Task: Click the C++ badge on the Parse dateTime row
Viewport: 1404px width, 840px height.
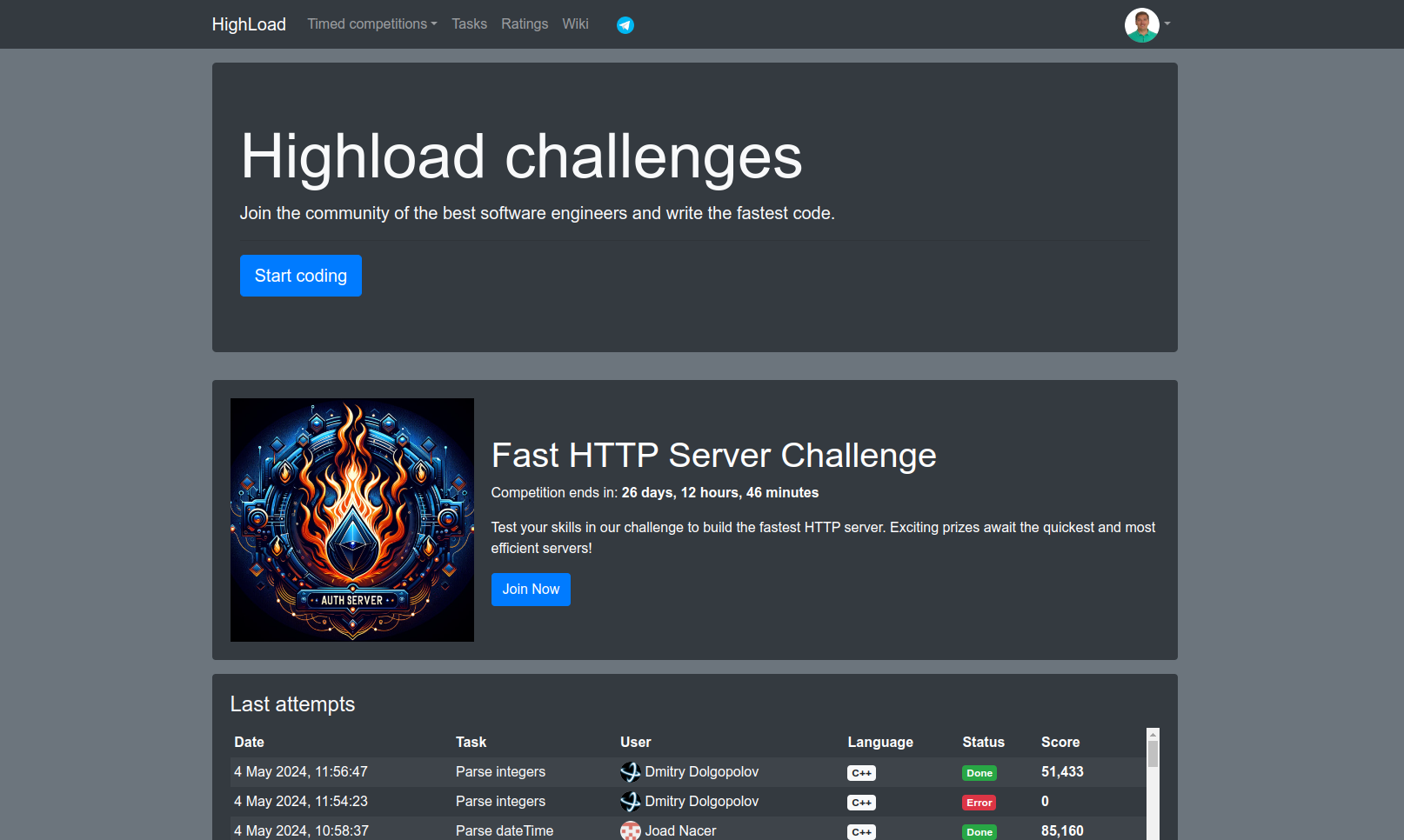Action: point(860,832)
